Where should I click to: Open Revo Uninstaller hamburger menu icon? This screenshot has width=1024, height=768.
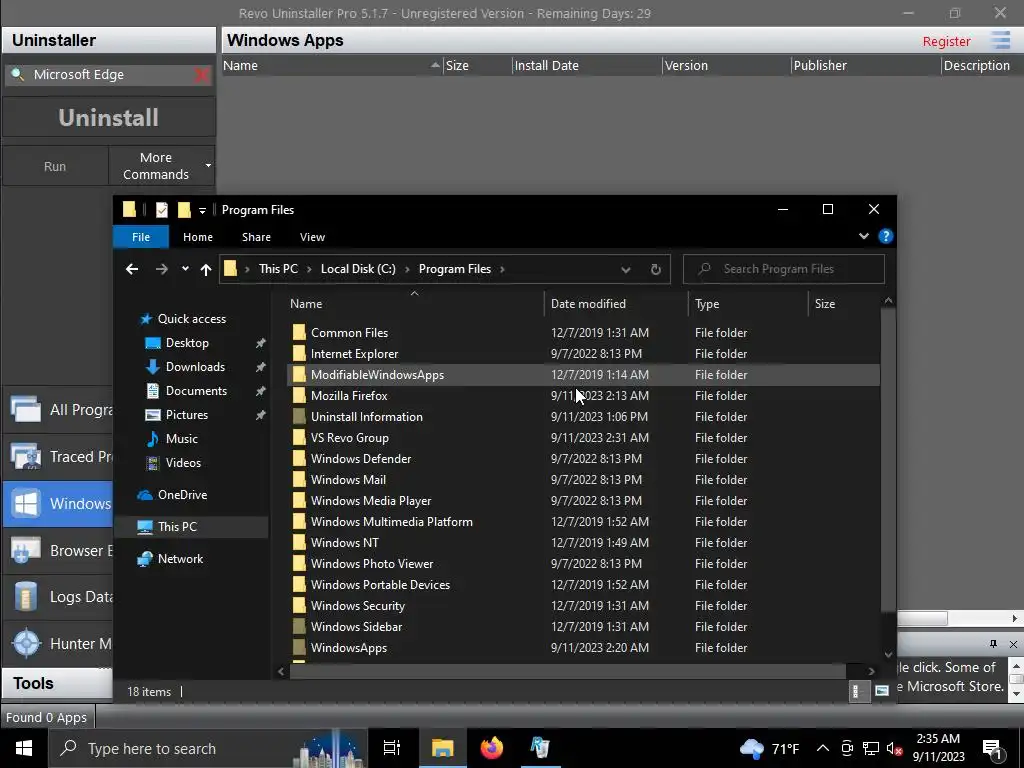[1000, 40]
